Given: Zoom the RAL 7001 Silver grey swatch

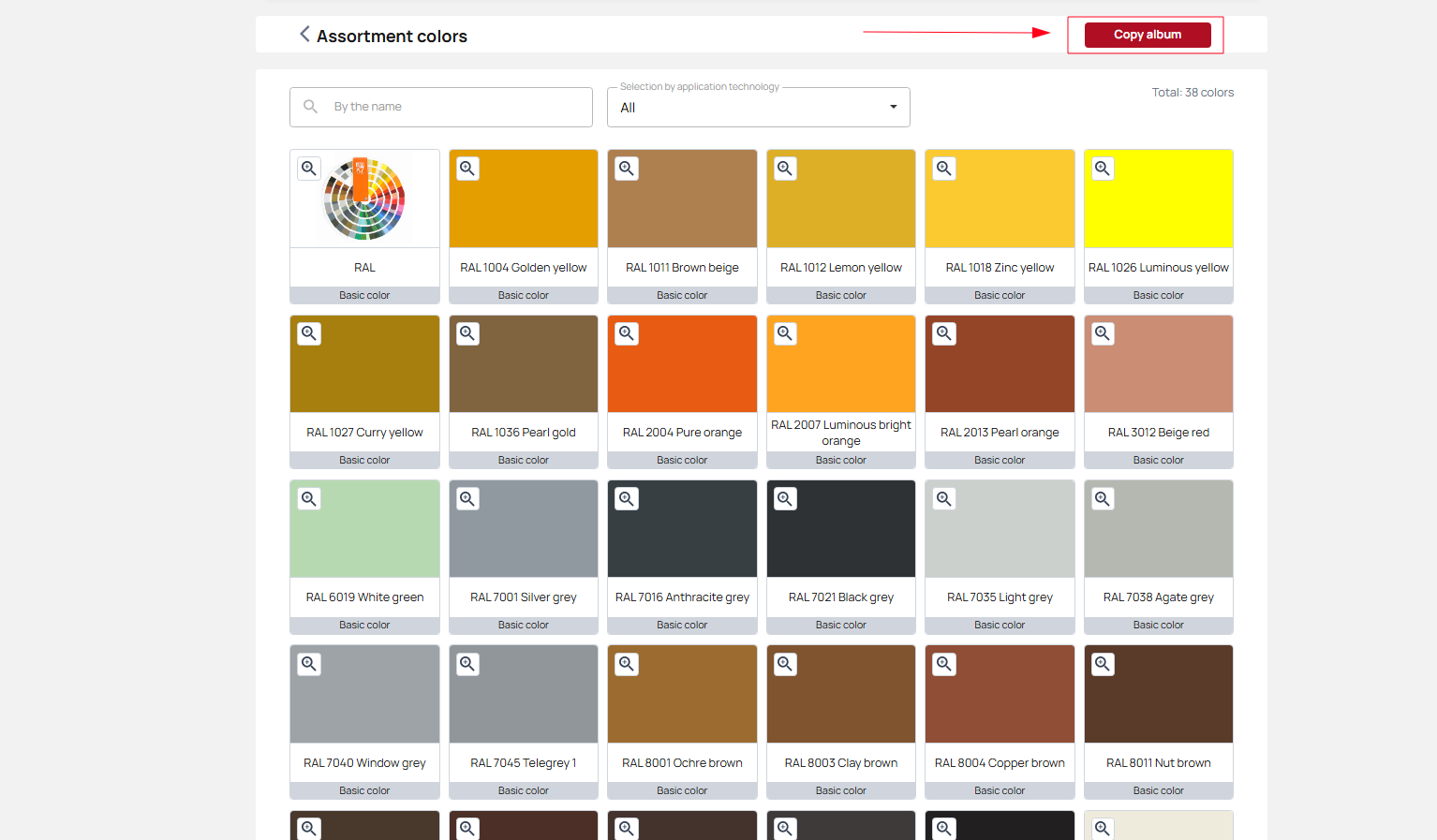Looking at the screenshot, I should pyautogui.click(x=467, y=499).
